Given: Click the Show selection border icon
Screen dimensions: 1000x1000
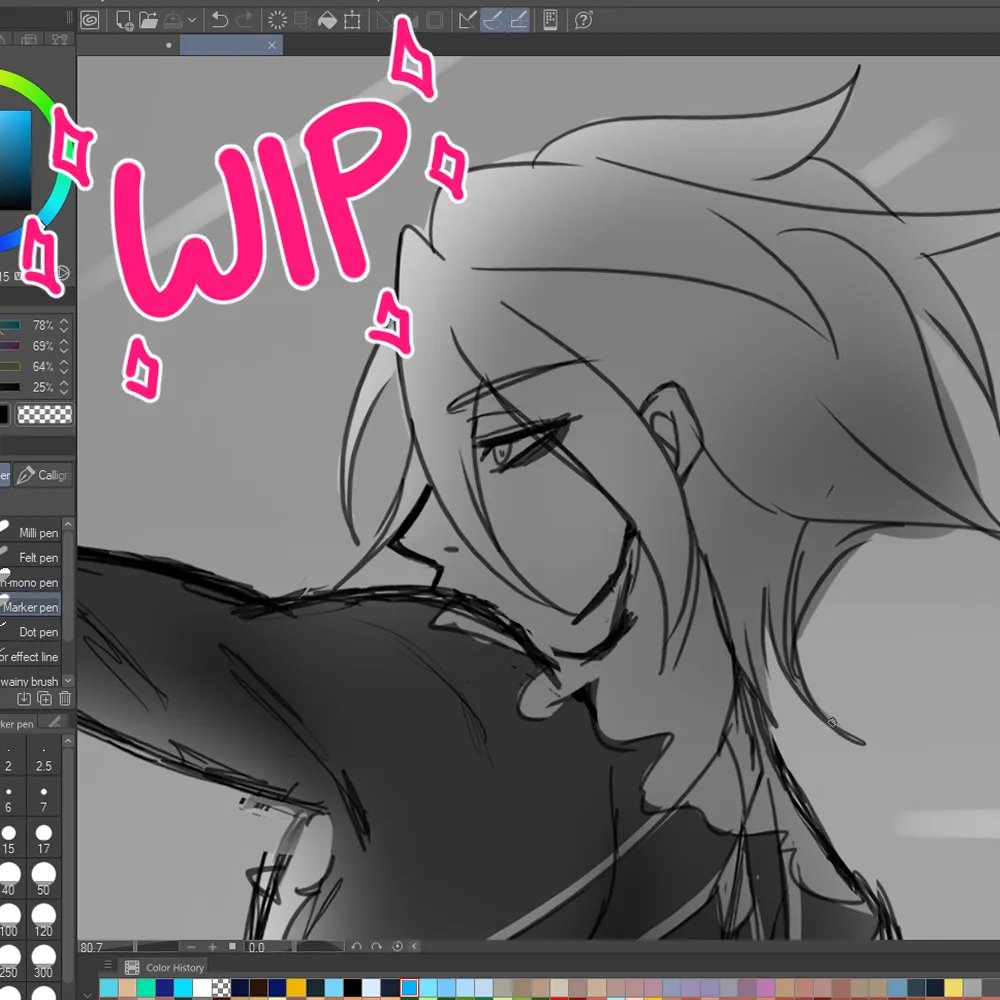Looking at the screenshot, I should coord(435,20).
